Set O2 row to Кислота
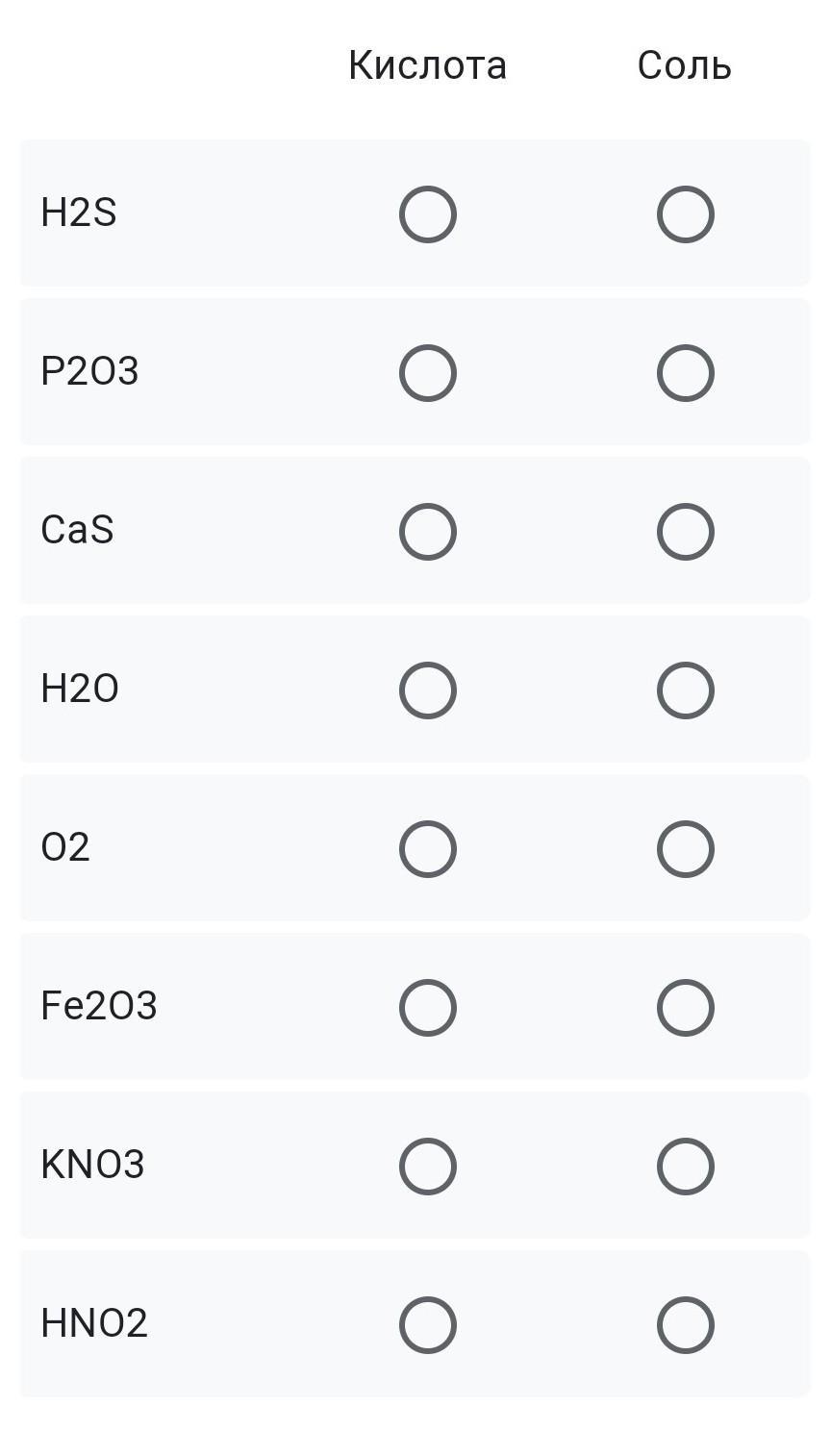The width and height of the screenshot is (831, 1456). (427, 848)
